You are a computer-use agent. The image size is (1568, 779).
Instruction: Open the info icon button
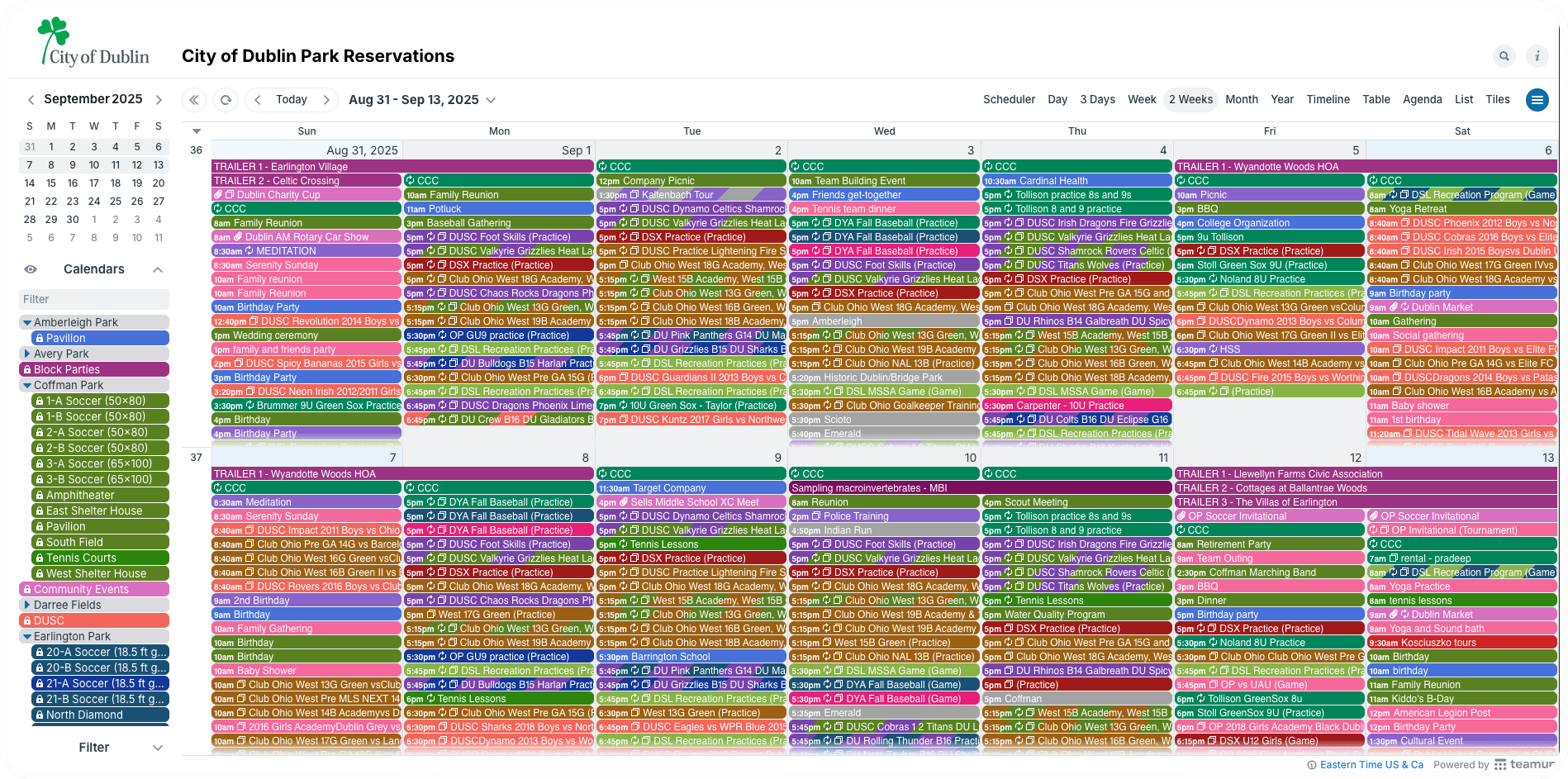tap(1537, 56)
